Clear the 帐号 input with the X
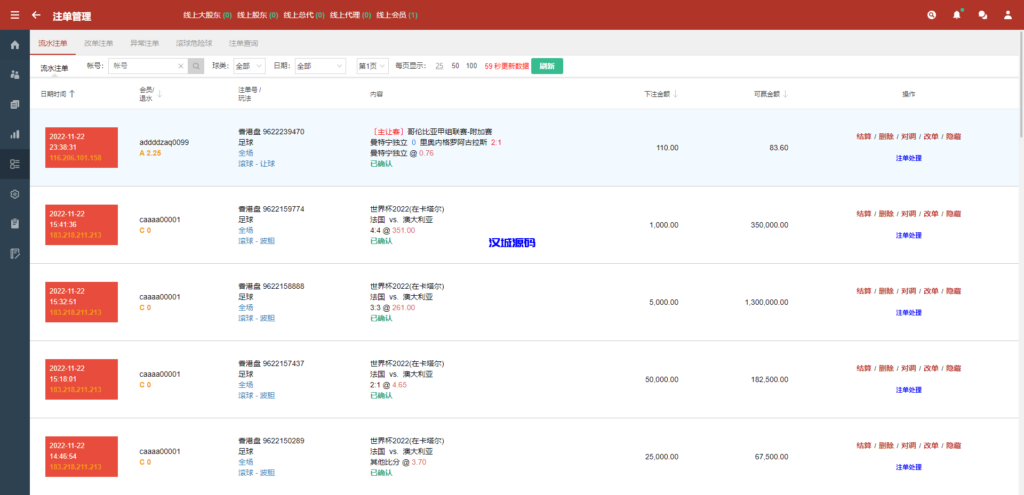Viewport: 1024px width, 495px height. coord(181,66)
